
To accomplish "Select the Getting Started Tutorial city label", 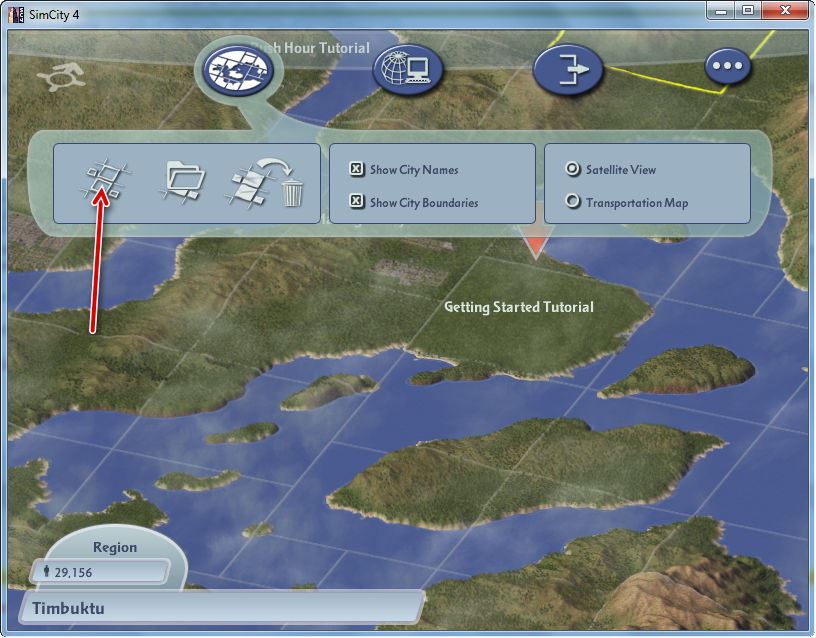I will [519, 307].
